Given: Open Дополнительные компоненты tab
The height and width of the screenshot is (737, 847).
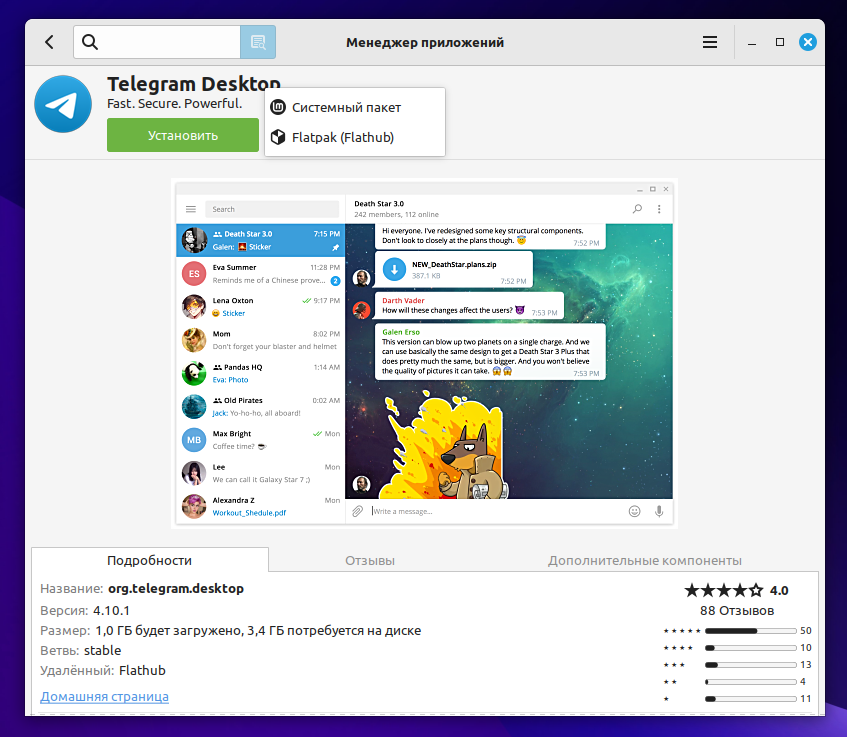Looking at the screenshot, I should tap(644, 561).
